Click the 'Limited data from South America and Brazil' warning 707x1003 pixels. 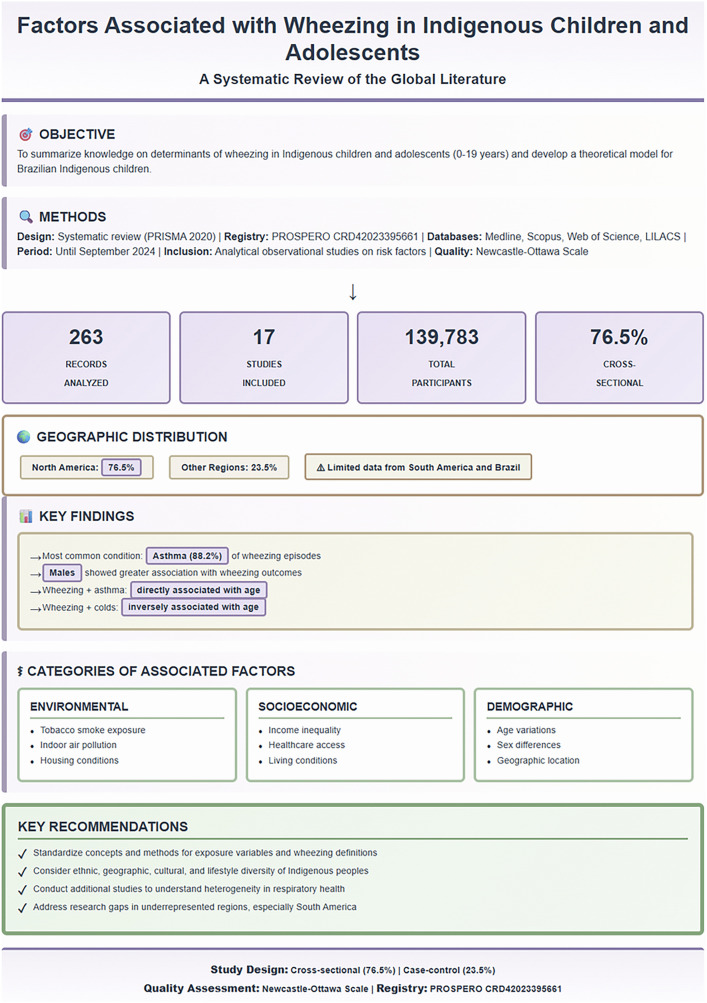(x=418, y=468)
